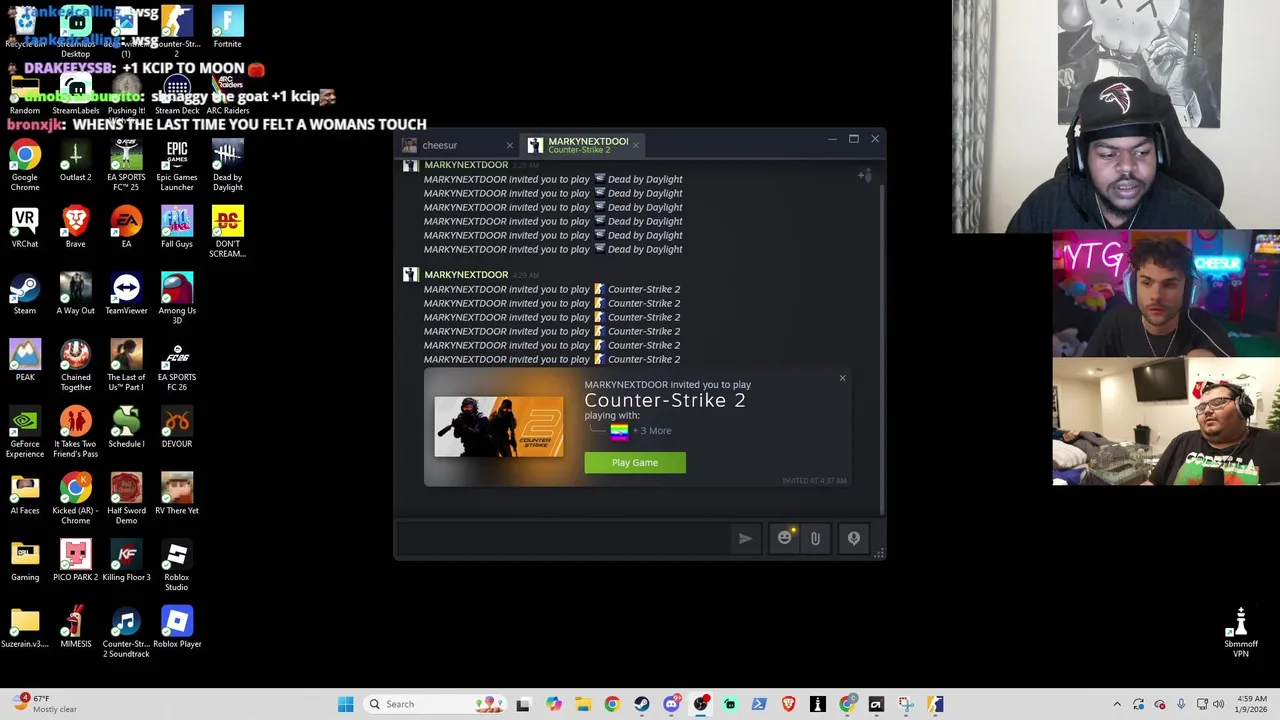Open the Fall Guys desktop shortcut
The width and height of the screenshot is (1280, 720).
177,227
